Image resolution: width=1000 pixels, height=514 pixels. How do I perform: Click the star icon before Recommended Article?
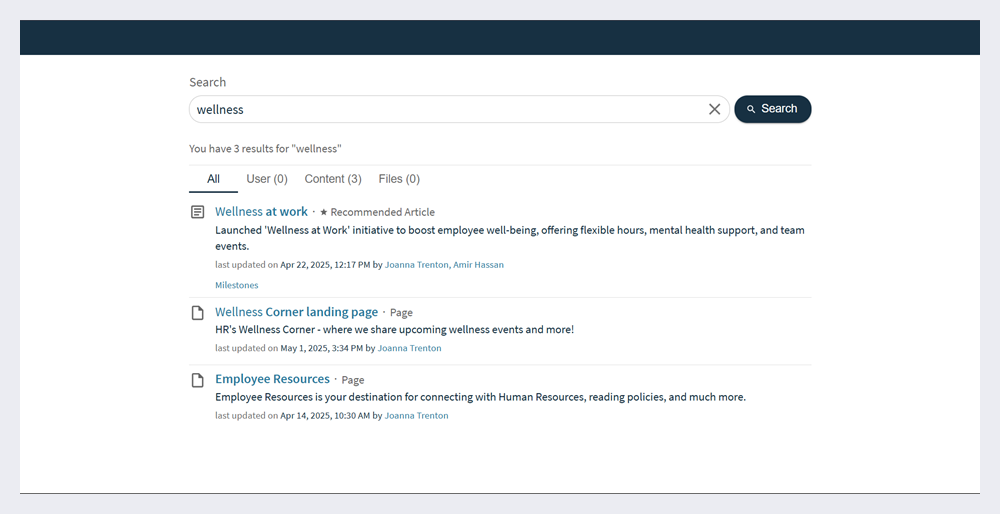pyautogui.click(x=324, y=212)
